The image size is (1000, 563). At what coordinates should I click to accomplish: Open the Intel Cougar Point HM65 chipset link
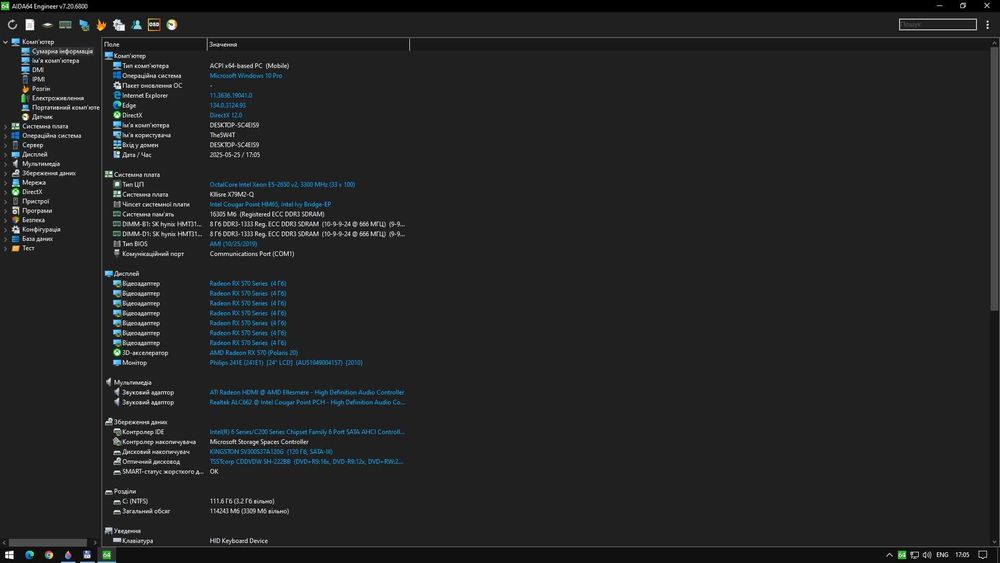270,205
